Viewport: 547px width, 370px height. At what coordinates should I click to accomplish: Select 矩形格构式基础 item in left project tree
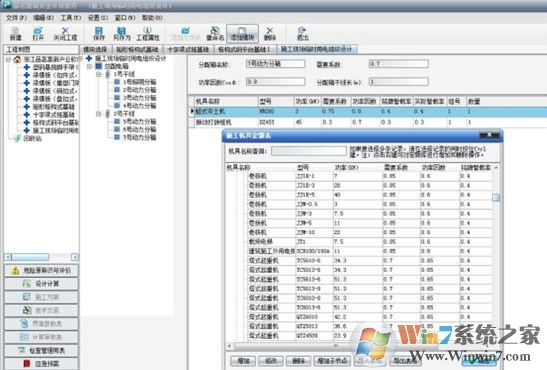[x=53, y=106]
